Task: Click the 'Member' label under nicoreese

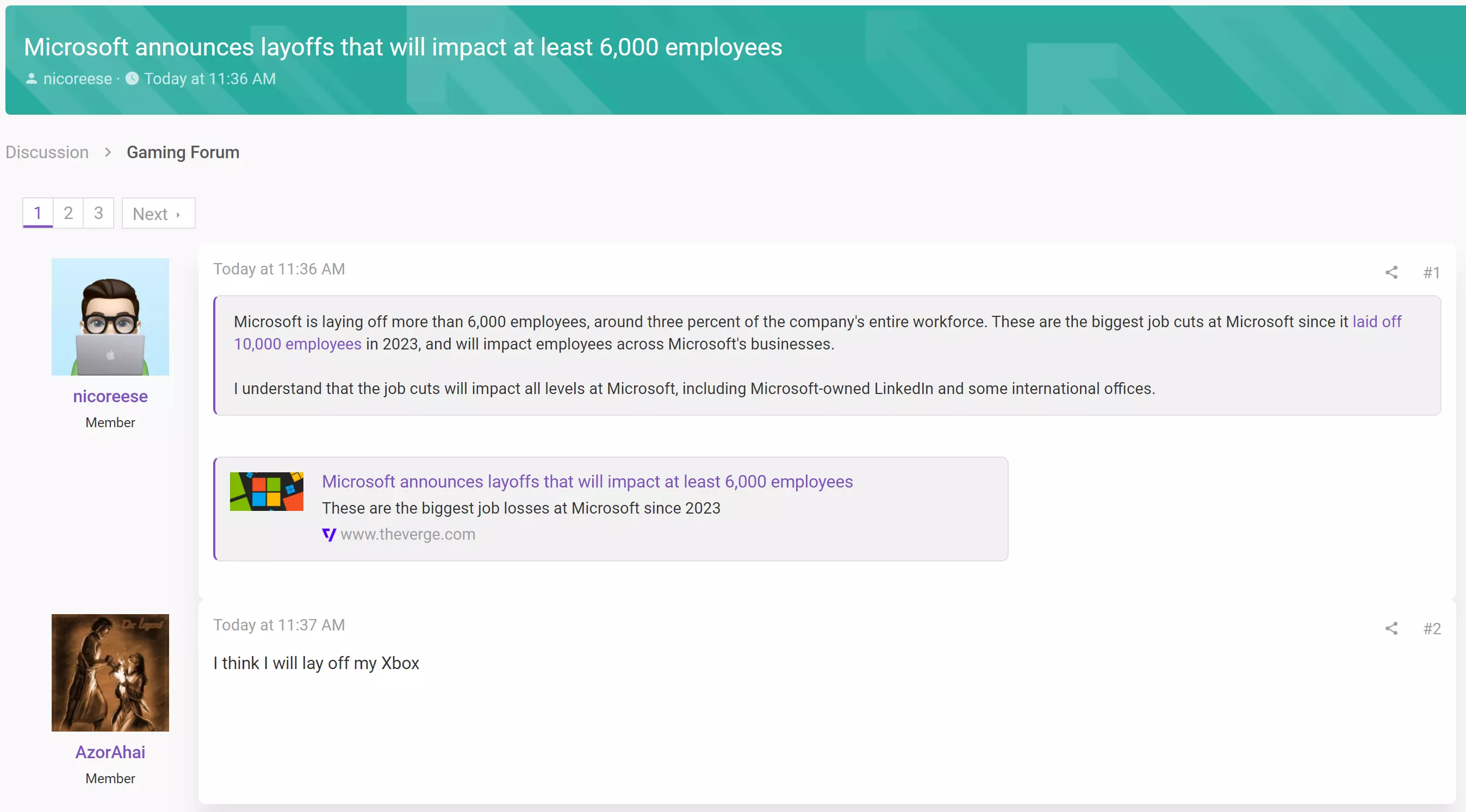Action: [x=110, y=422]
